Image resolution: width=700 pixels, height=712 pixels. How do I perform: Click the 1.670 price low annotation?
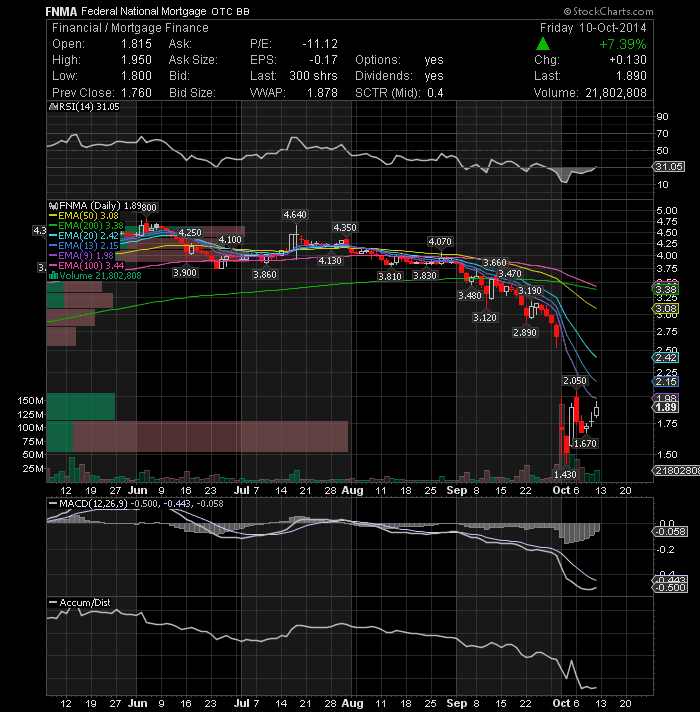pyautogui.click(x=585, y=444)
